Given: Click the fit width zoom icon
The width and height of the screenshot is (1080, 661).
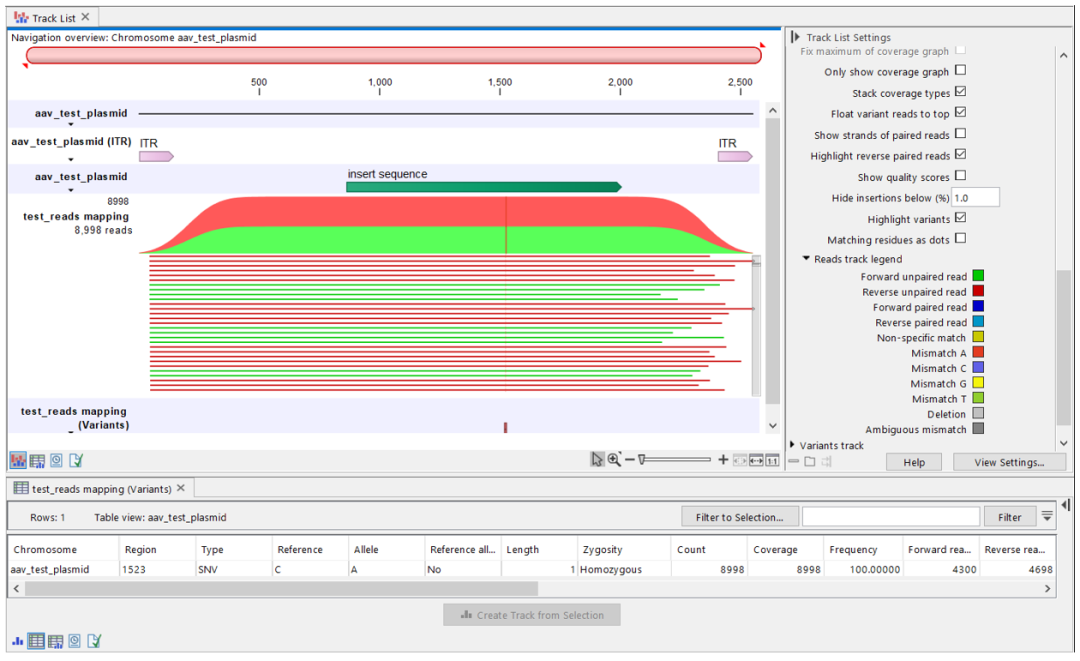Looking at the screenshot, I should tap(756, 461).
